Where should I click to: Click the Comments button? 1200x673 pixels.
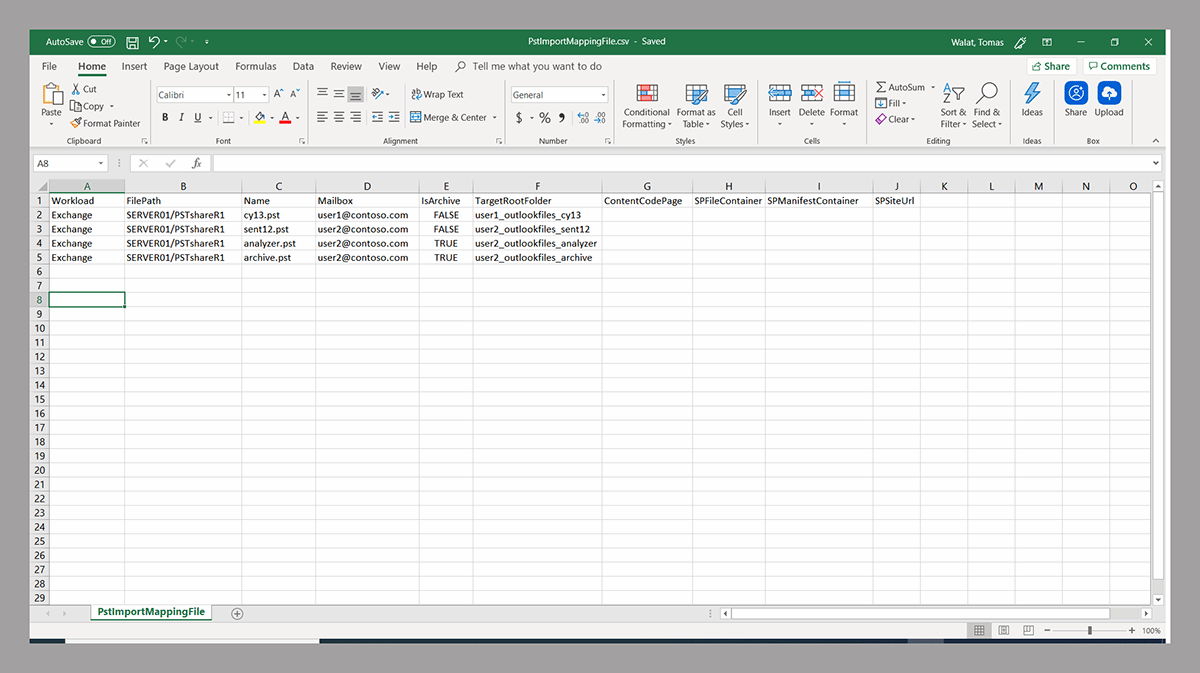tap(1119, 66)
